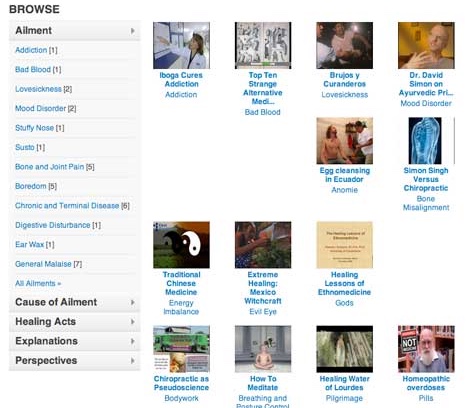The height and width of the screenshot is (408, 472).
Task: Open the Perspectives heading
Action: pos(46,360)
